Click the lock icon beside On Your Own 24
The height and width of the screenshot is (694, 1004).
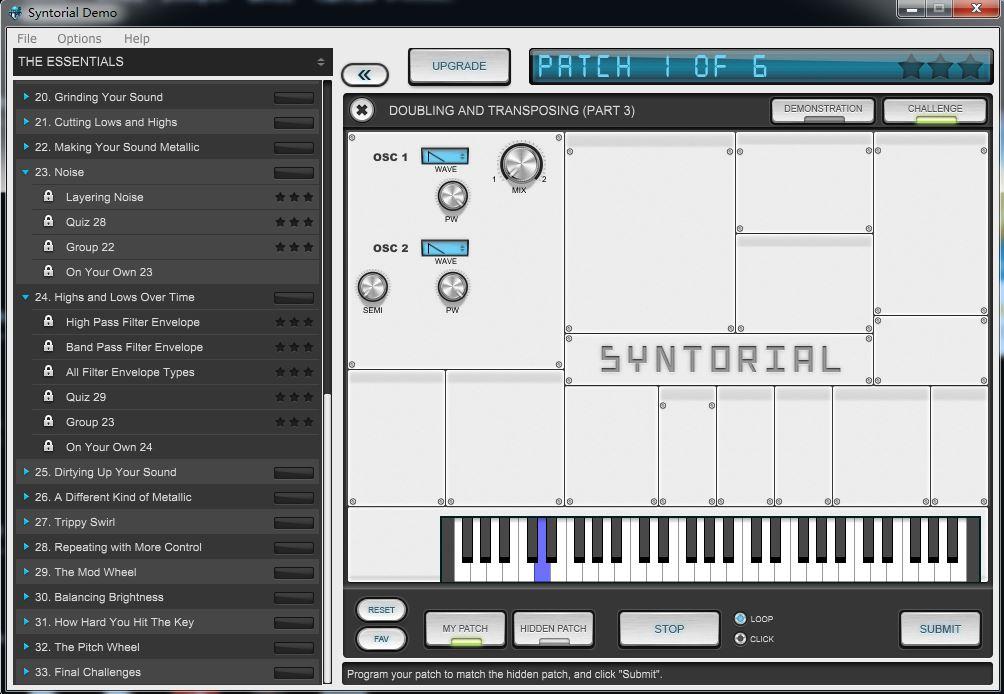coord(48,446)
